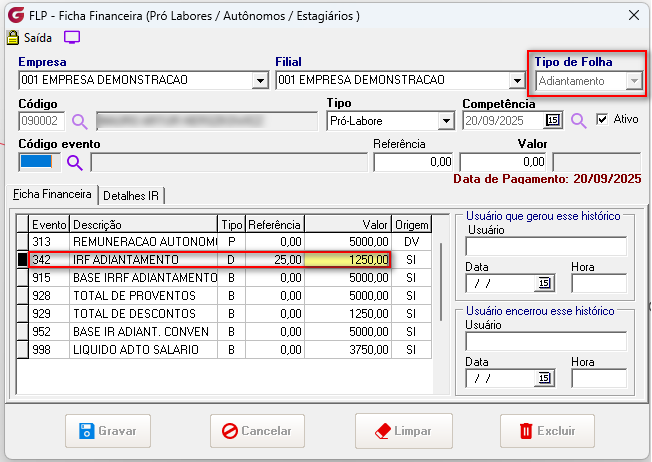Close the Ficha Financeira window

pyautogui.click(x=634, y=15)
